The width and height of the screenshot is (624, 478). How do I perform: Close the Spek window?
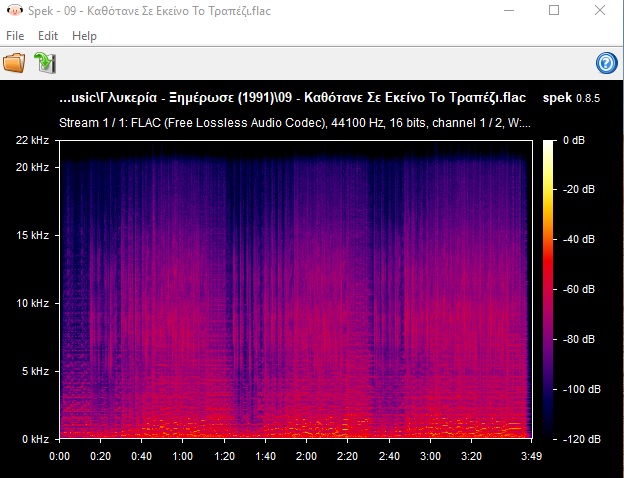tap(600, 10)
